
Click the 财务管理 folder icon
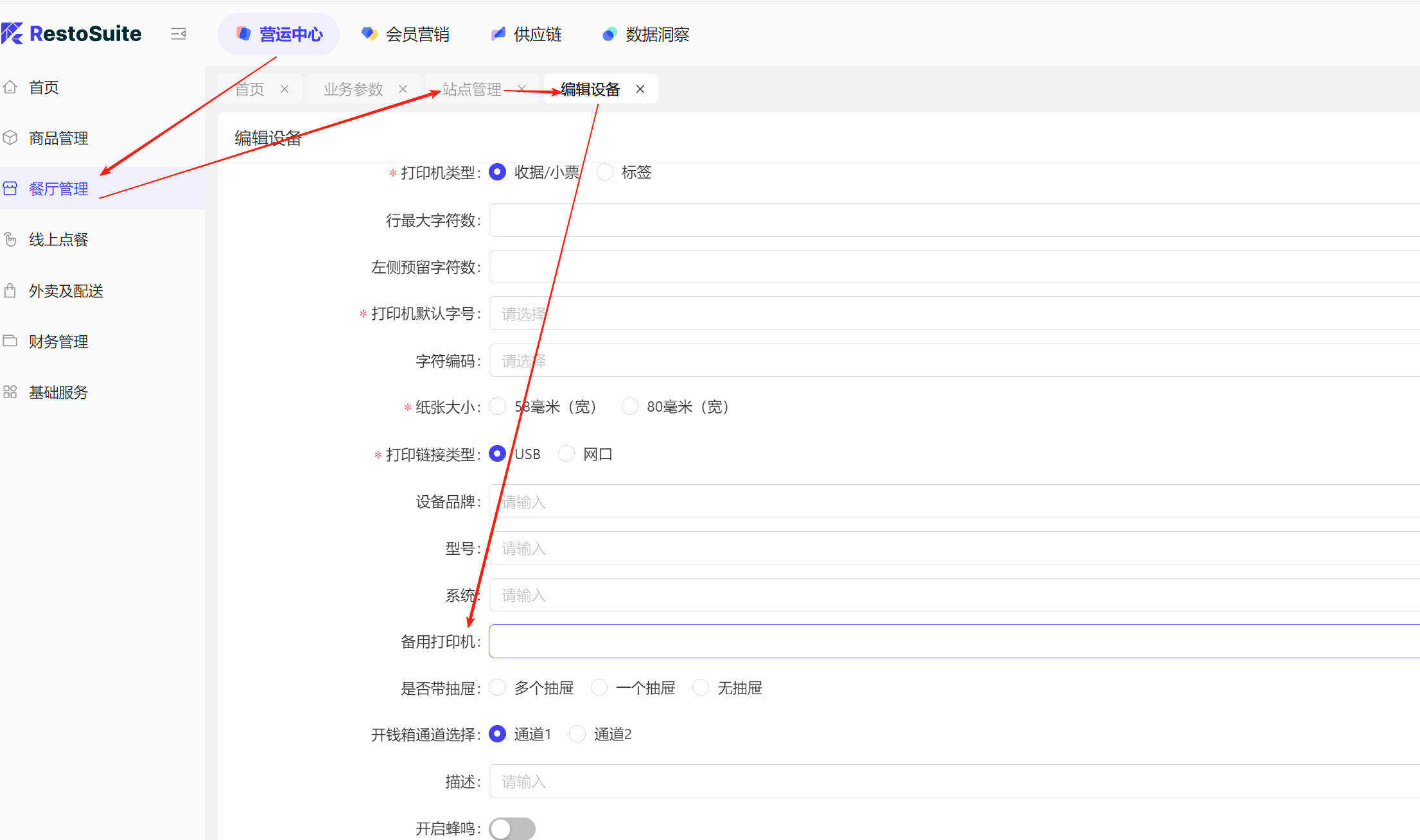click(10, 341)
